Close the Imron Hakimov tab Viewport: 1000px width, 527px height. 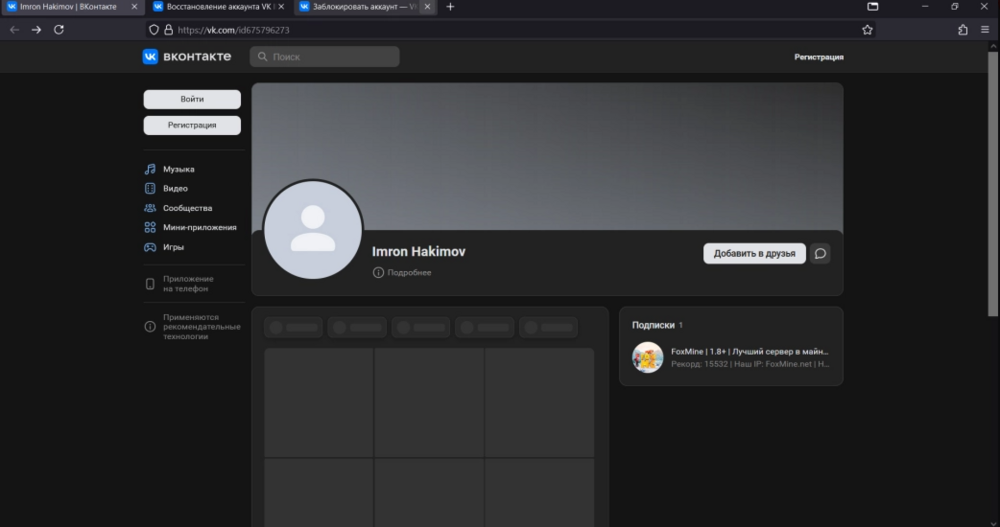[x=134, y=6]
